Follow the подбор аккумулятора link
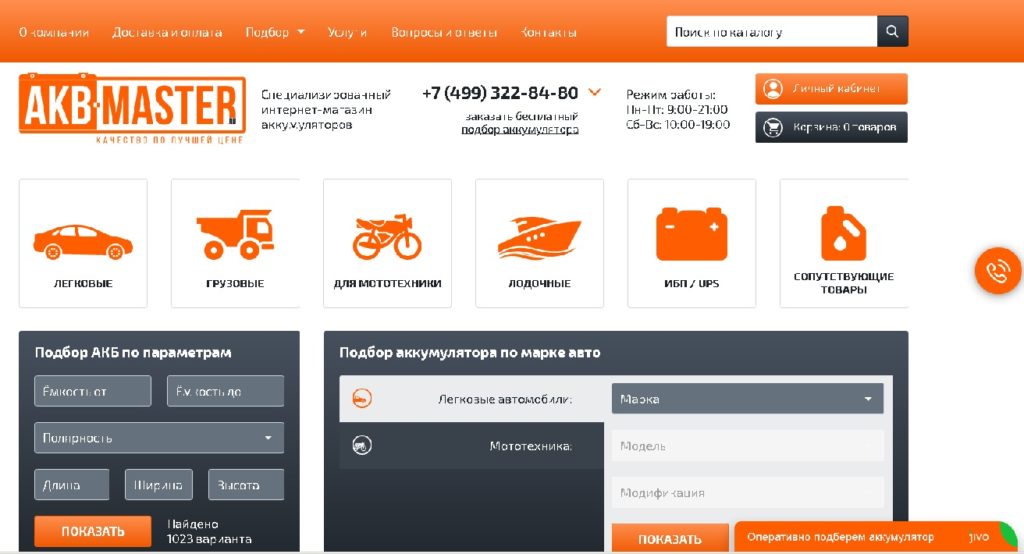1024x554 pixels. click(520, 130)
